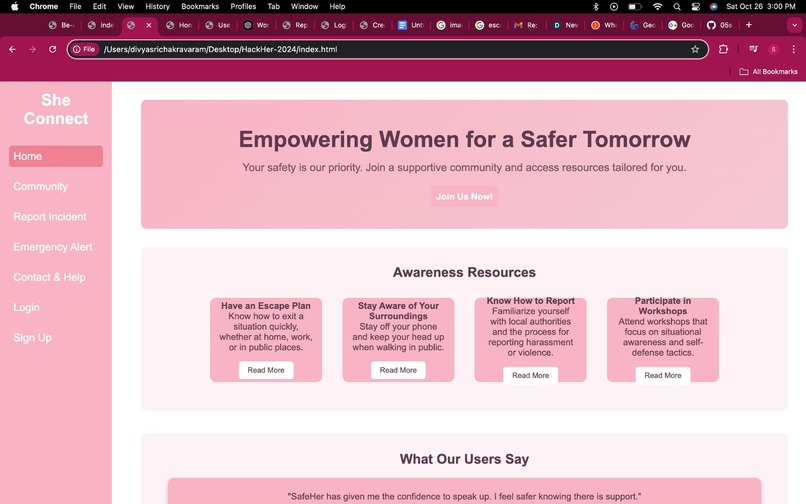
Task: Click the What Our Users Say heading
Action: pyautogui.click(x=464, y=459)
